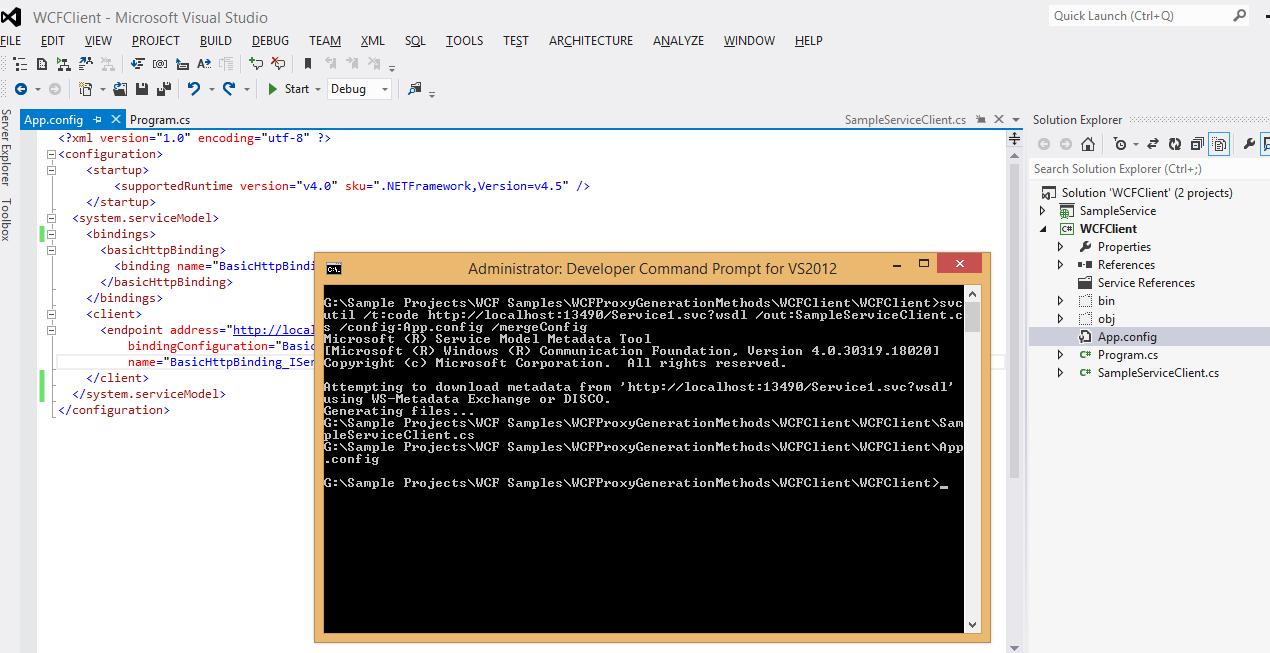
Task: Click the document page icon in the top toolbar
Action: (42, 64)
